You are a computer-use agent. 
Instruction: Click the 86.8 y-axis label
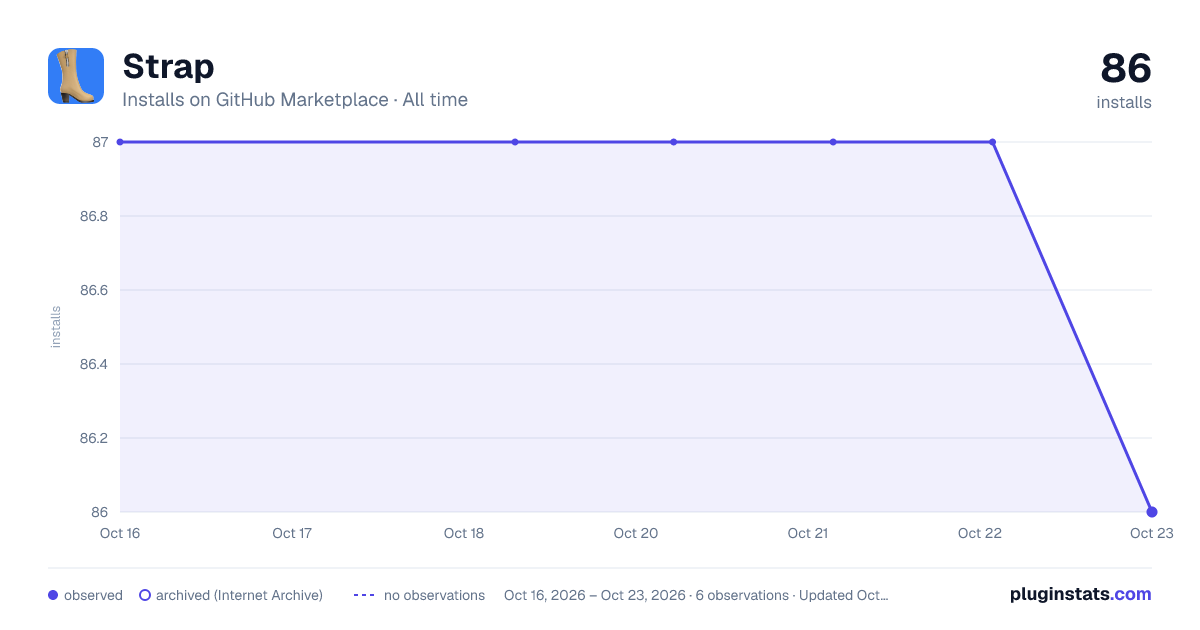coord(94,216)
